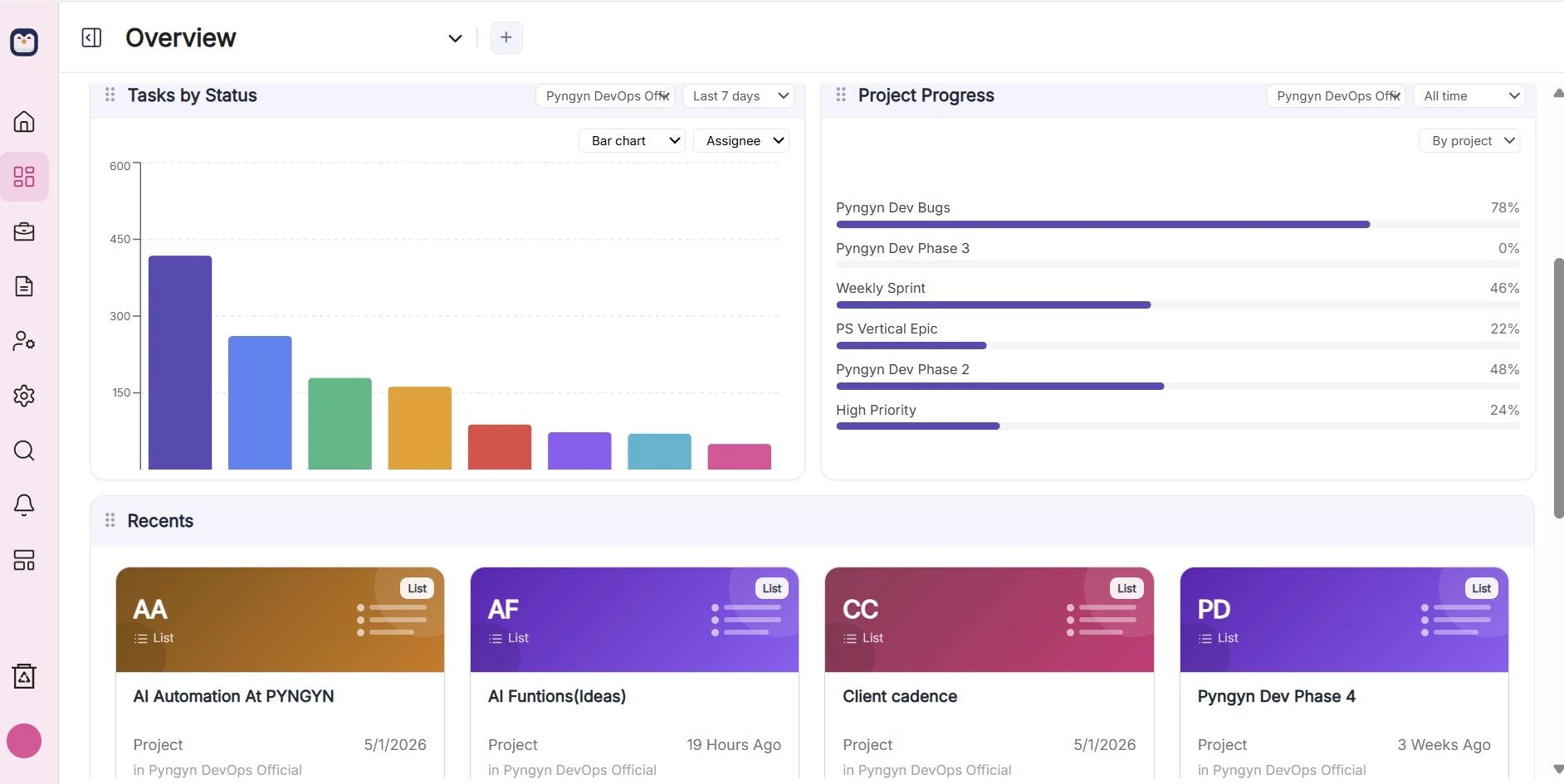Open workspace dropdown in Project Progress
This screenshot has height=784, width=1564.
coord(1337,96)
